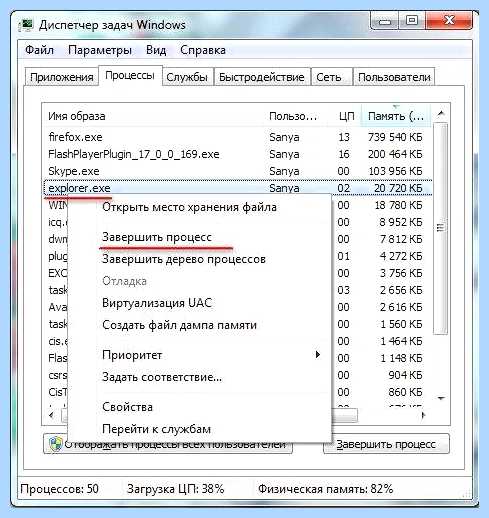Screen dimensions: 489x518
Task: Switch to the Приложения tab
Action: (x=62, y=77)
